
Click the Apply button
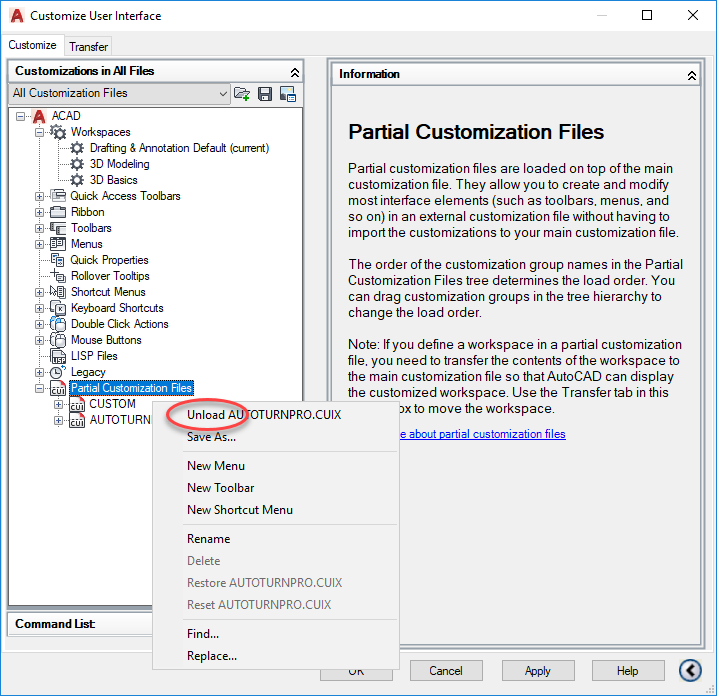click(538, 671)
